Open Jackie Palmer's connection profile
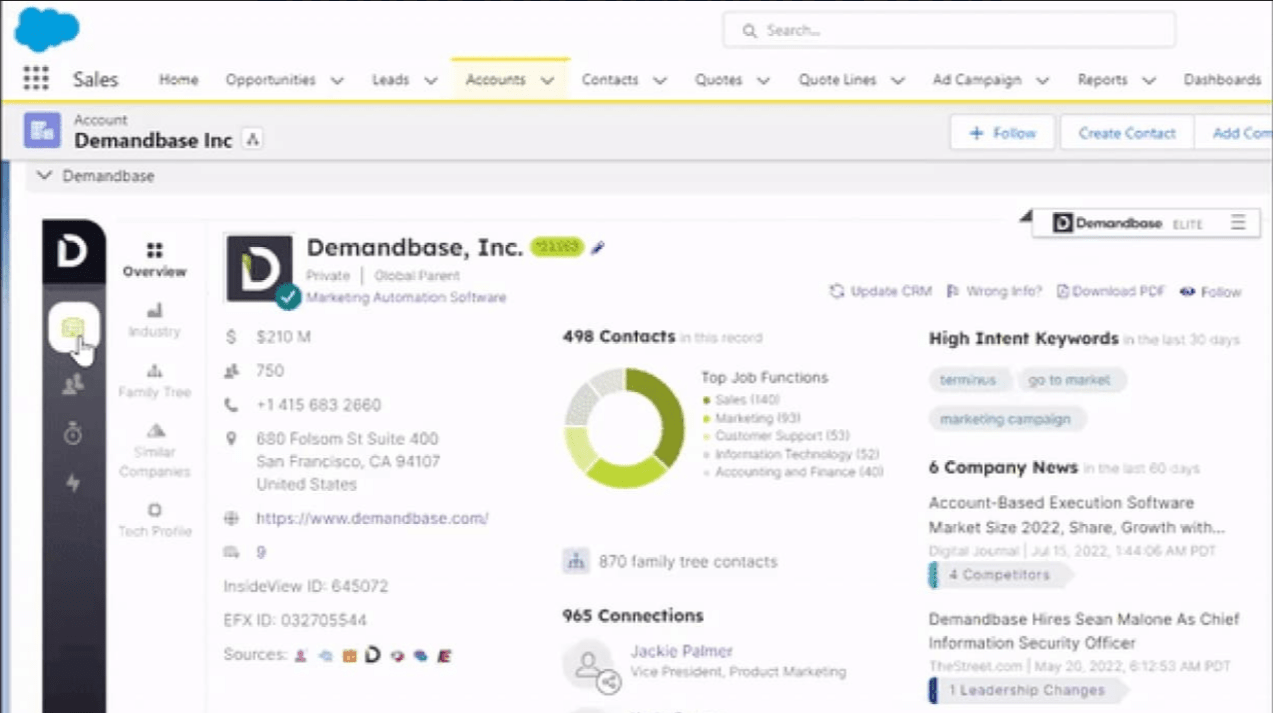This screenshot has width=1273, height=713. (681, 651)
